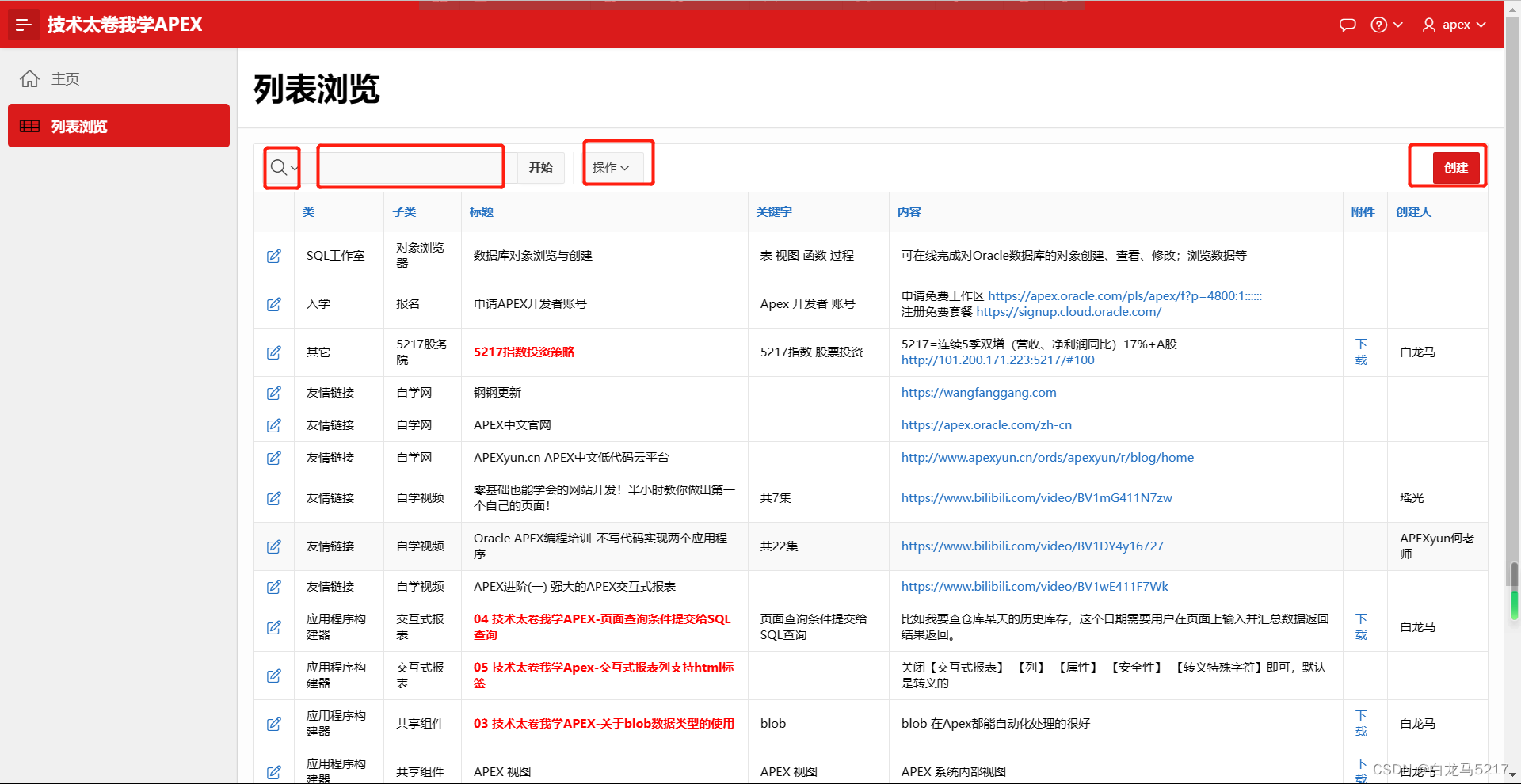
Task: Focus the report search field
Action: [410, 167]
